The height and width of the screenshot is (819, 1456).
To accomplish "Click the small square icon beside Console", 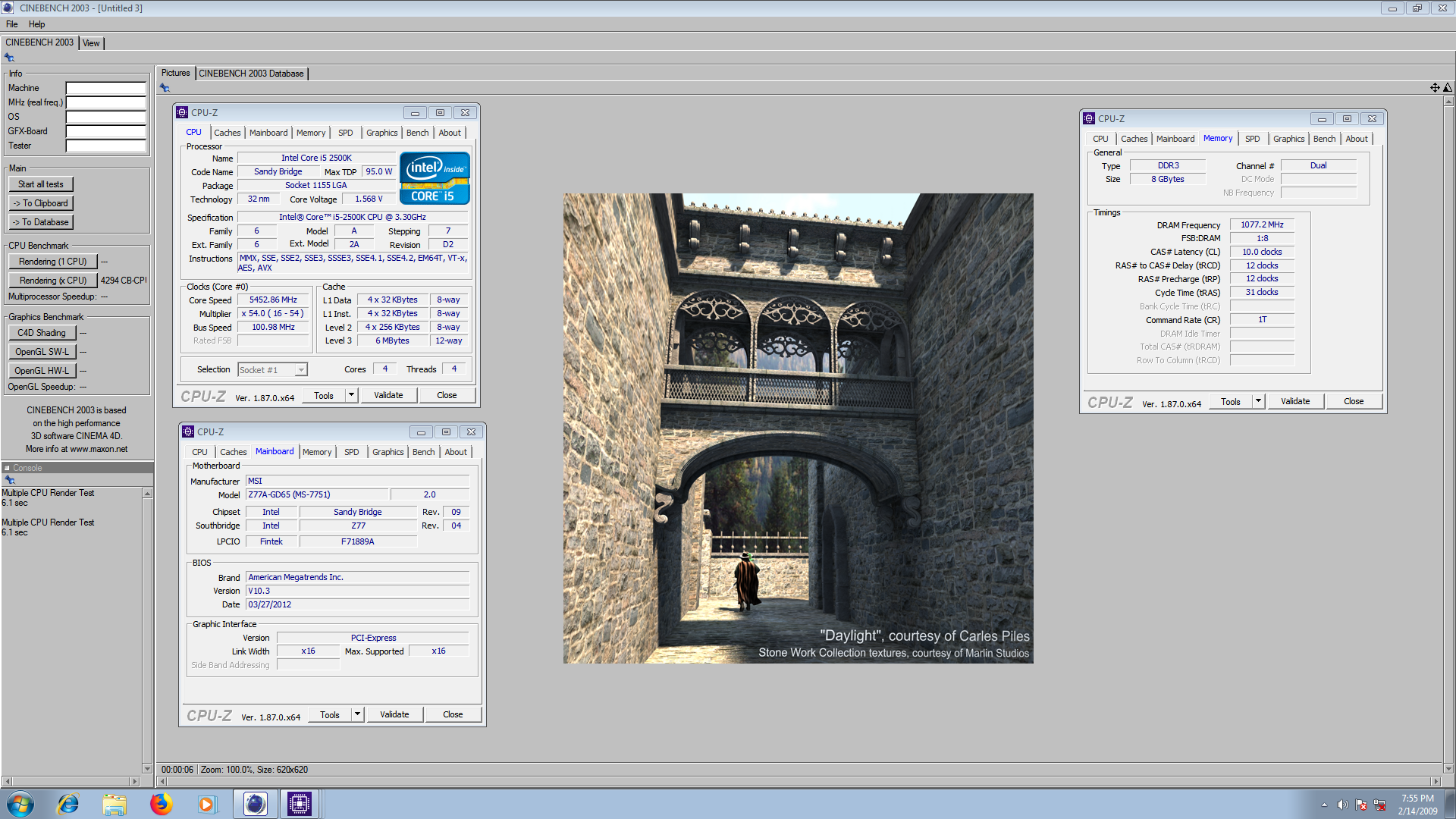I will tap(7, 468).
